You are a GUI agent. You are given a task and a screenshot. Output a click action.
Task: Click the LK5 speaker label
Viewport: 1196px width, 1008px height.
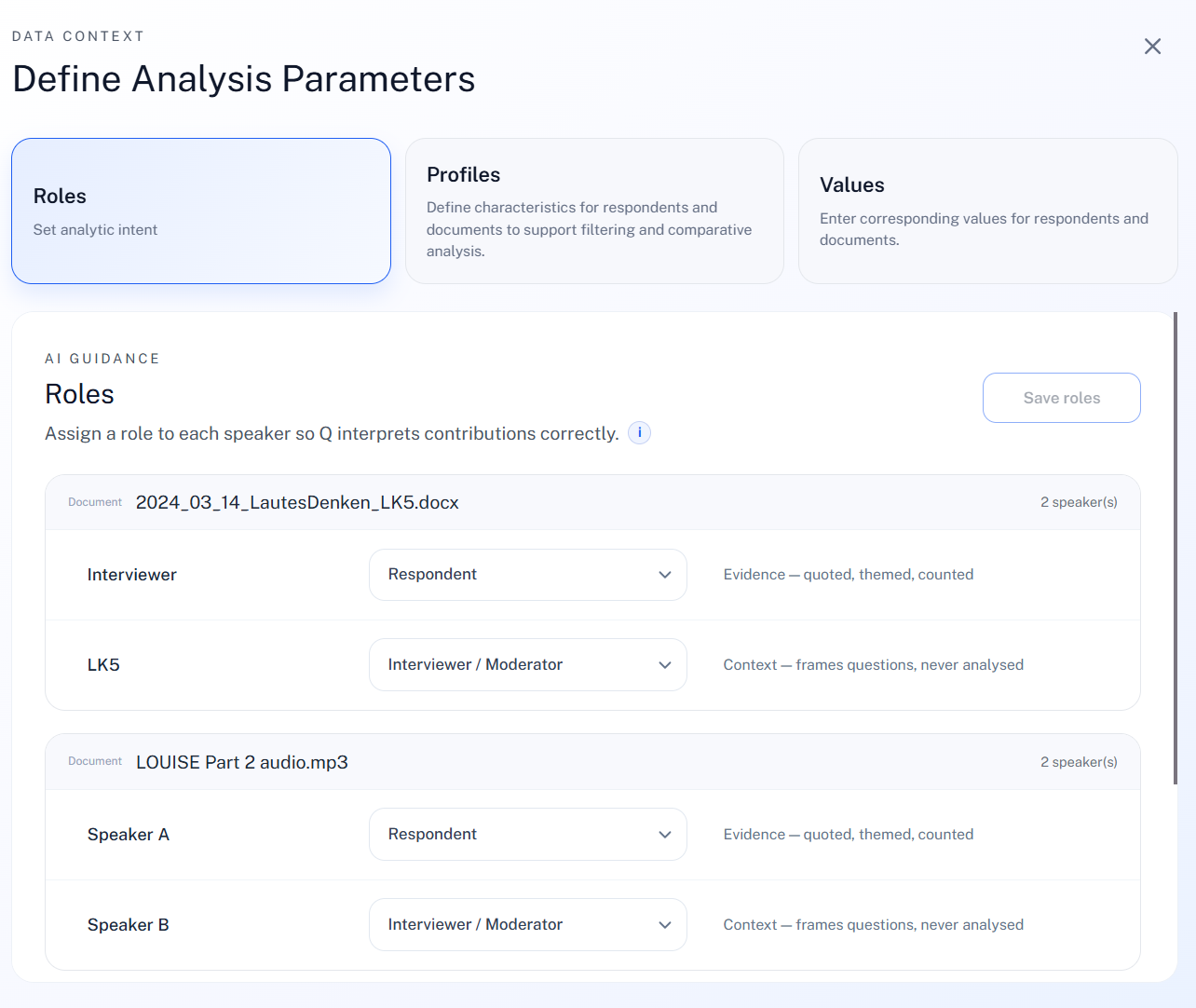coord(103,665)
